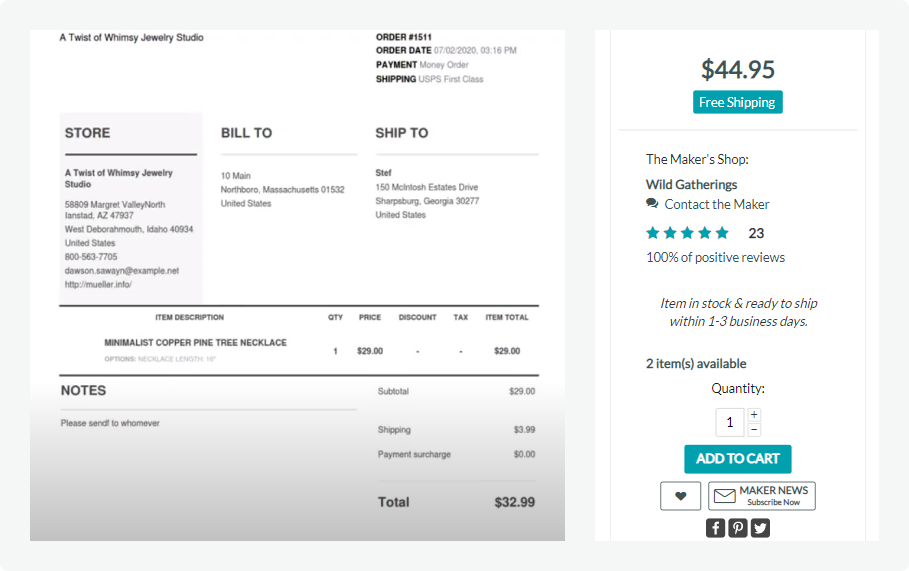
Task: Click the chat bubble icon beside Contact the Maker
Action: [653, 204]
